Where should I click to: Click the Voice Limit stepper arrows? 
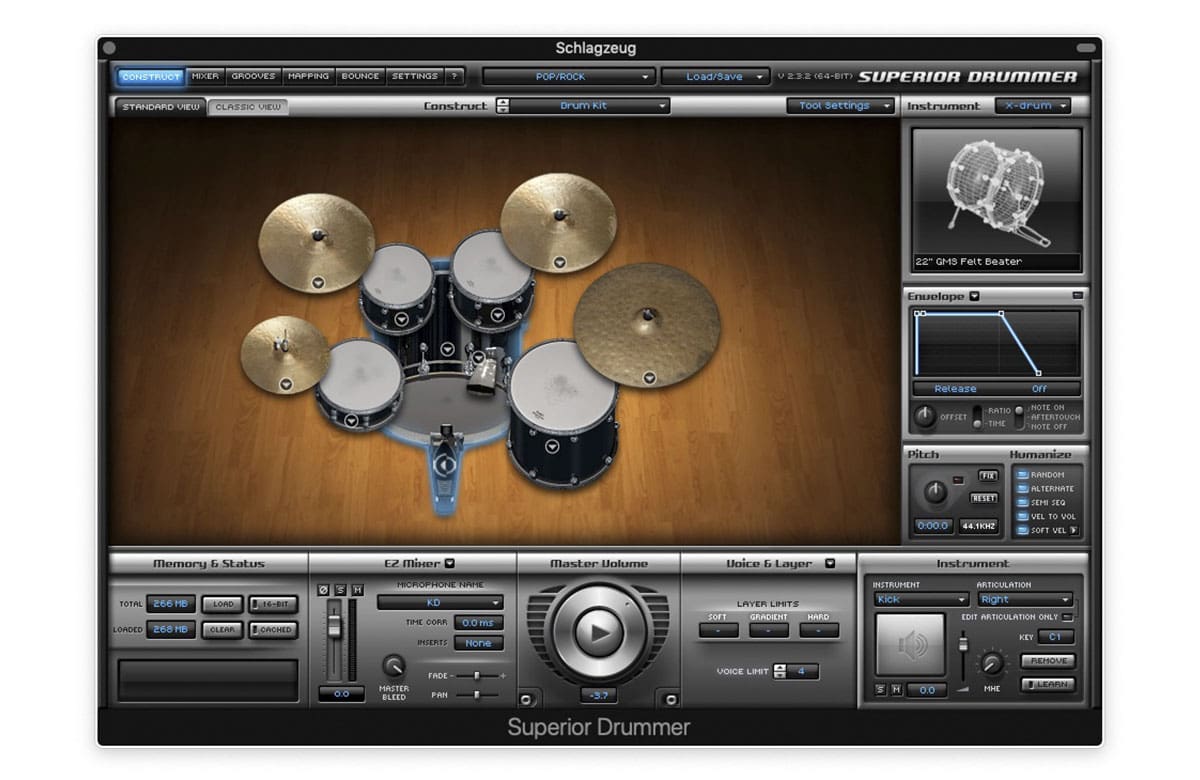(x=781, y=671)
